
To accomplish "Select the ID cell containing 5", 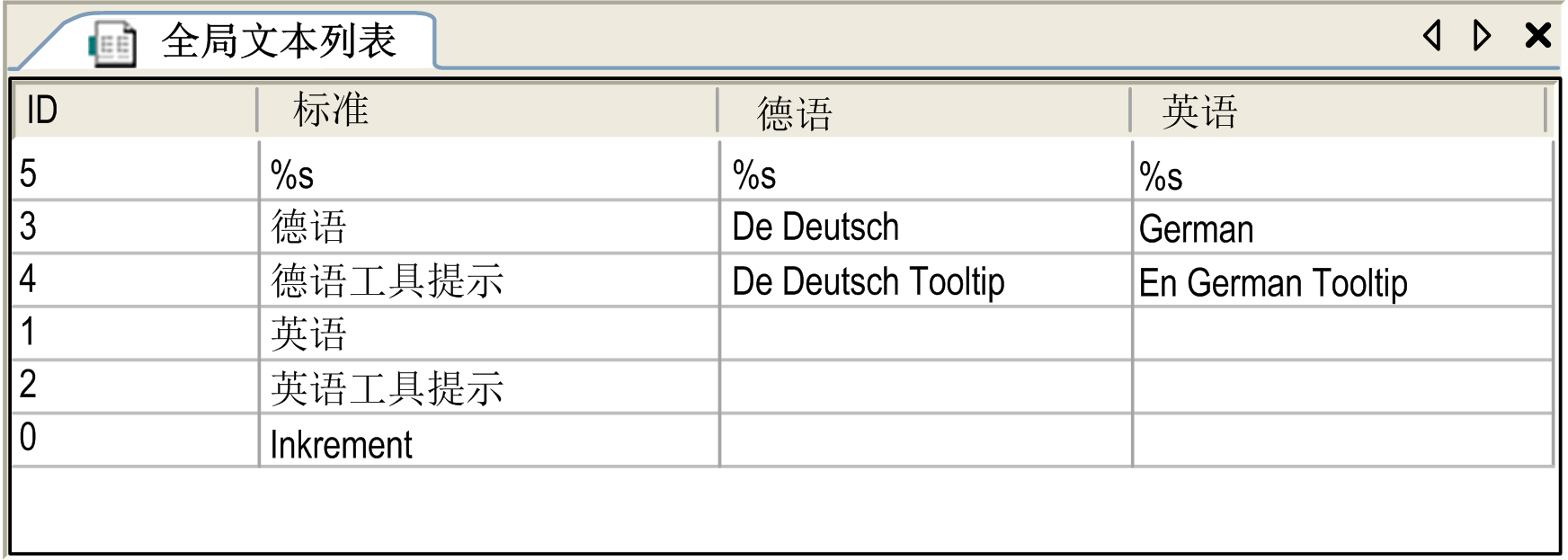I will click(135, 173).
